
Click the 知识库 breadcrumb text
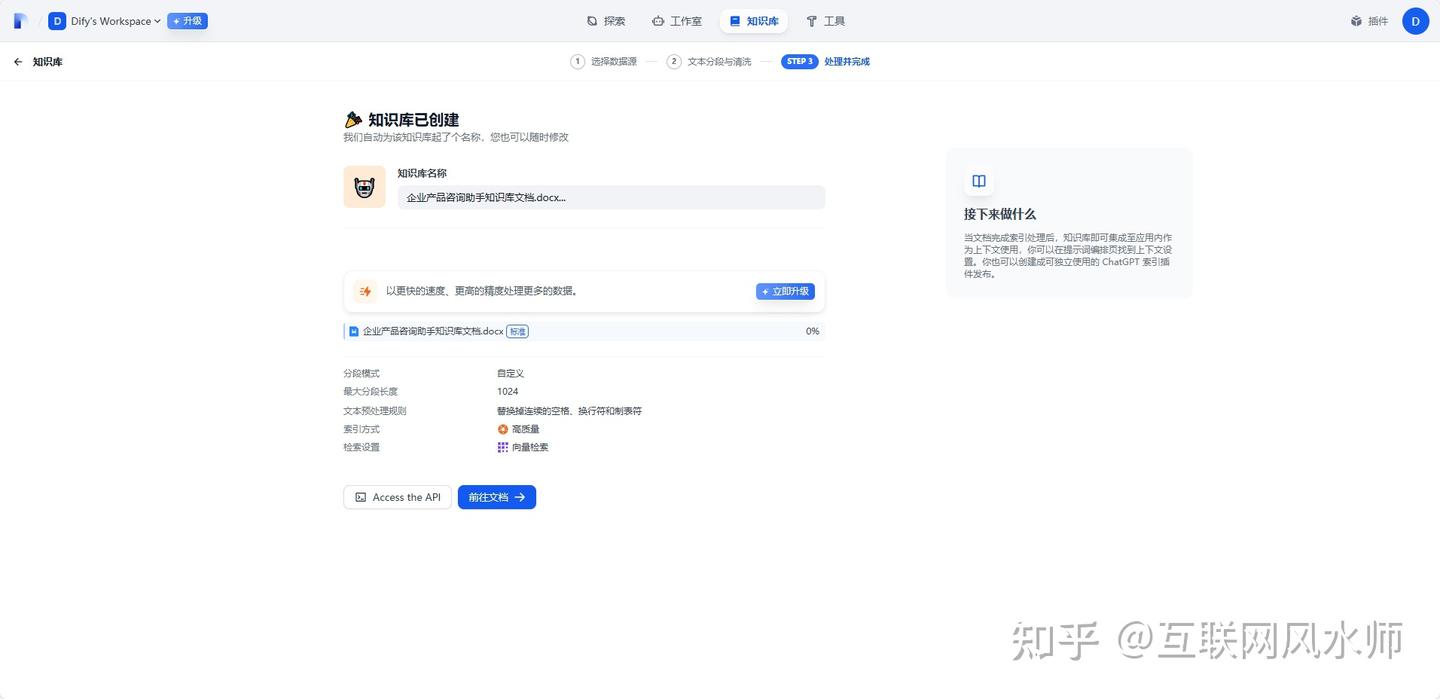pos(48,62)
